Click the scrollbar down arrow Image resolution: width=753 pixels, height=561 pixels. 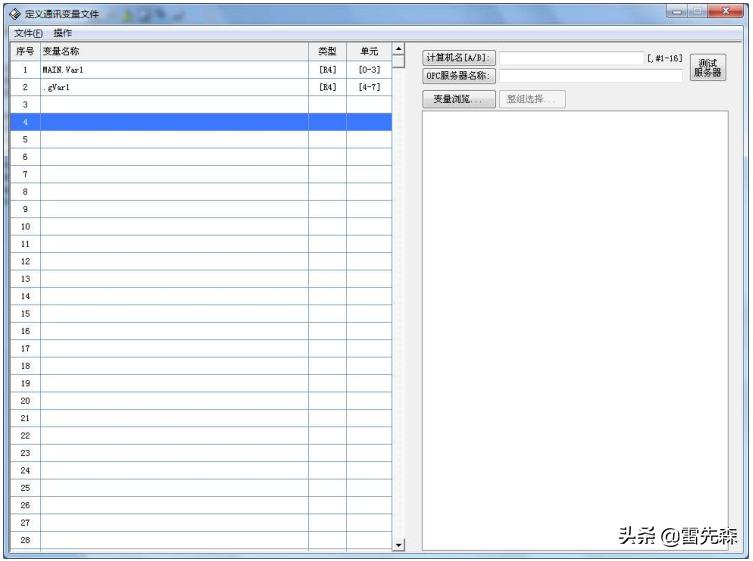(x=398, y=545)
